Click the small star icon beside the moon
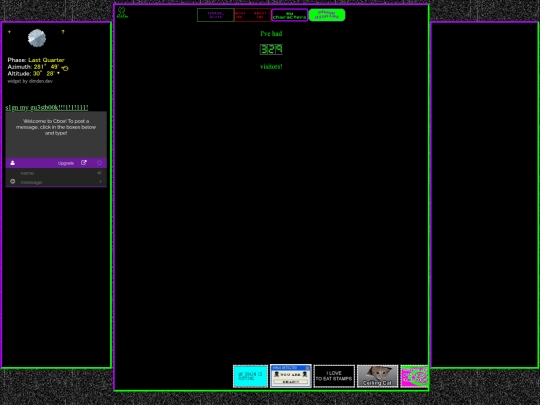Viewport: 540px width, 405px height. click(9, 32)
